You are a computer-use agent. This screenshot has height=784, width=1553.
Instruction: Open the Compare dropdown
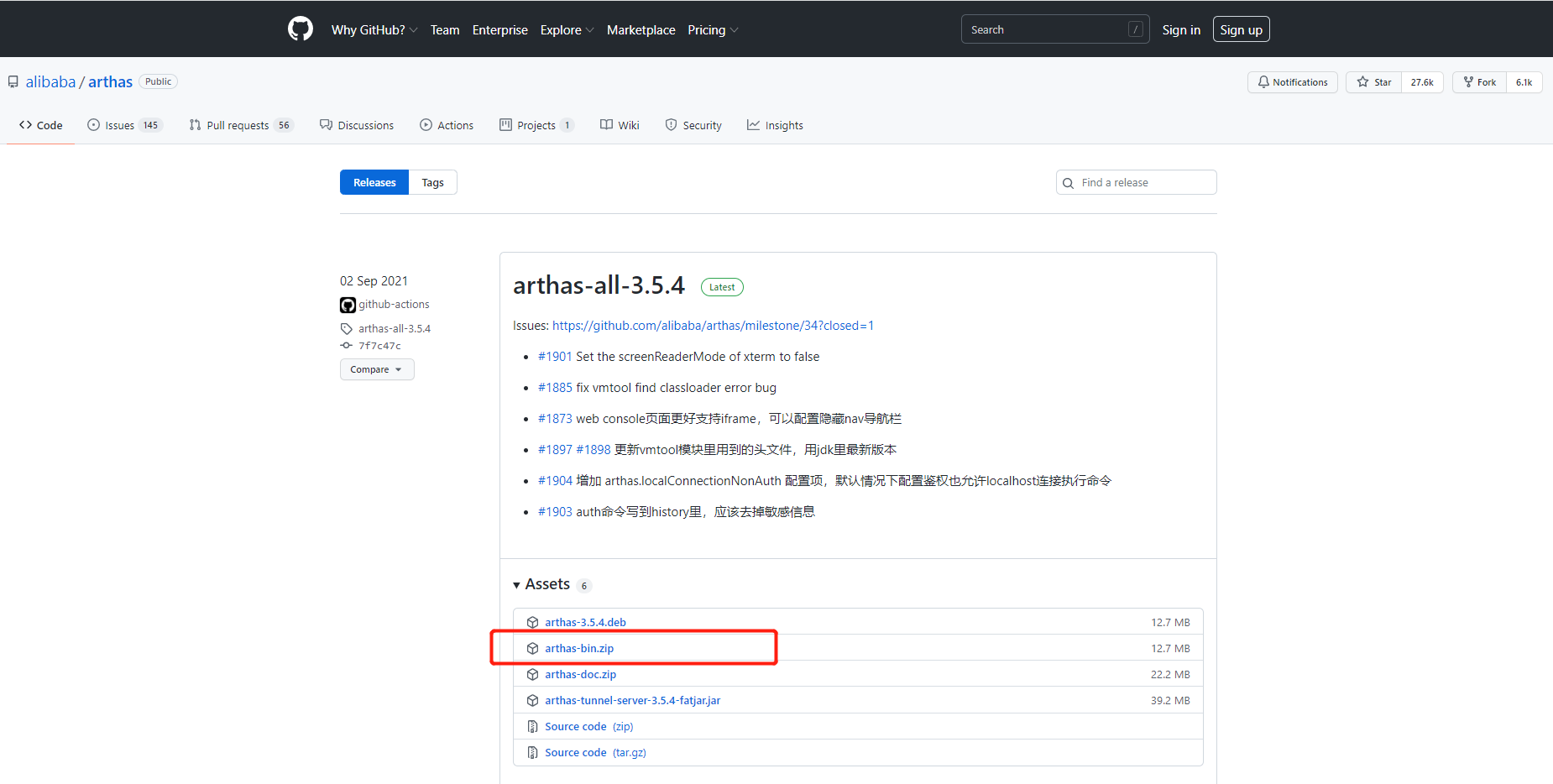click(377, 369)
